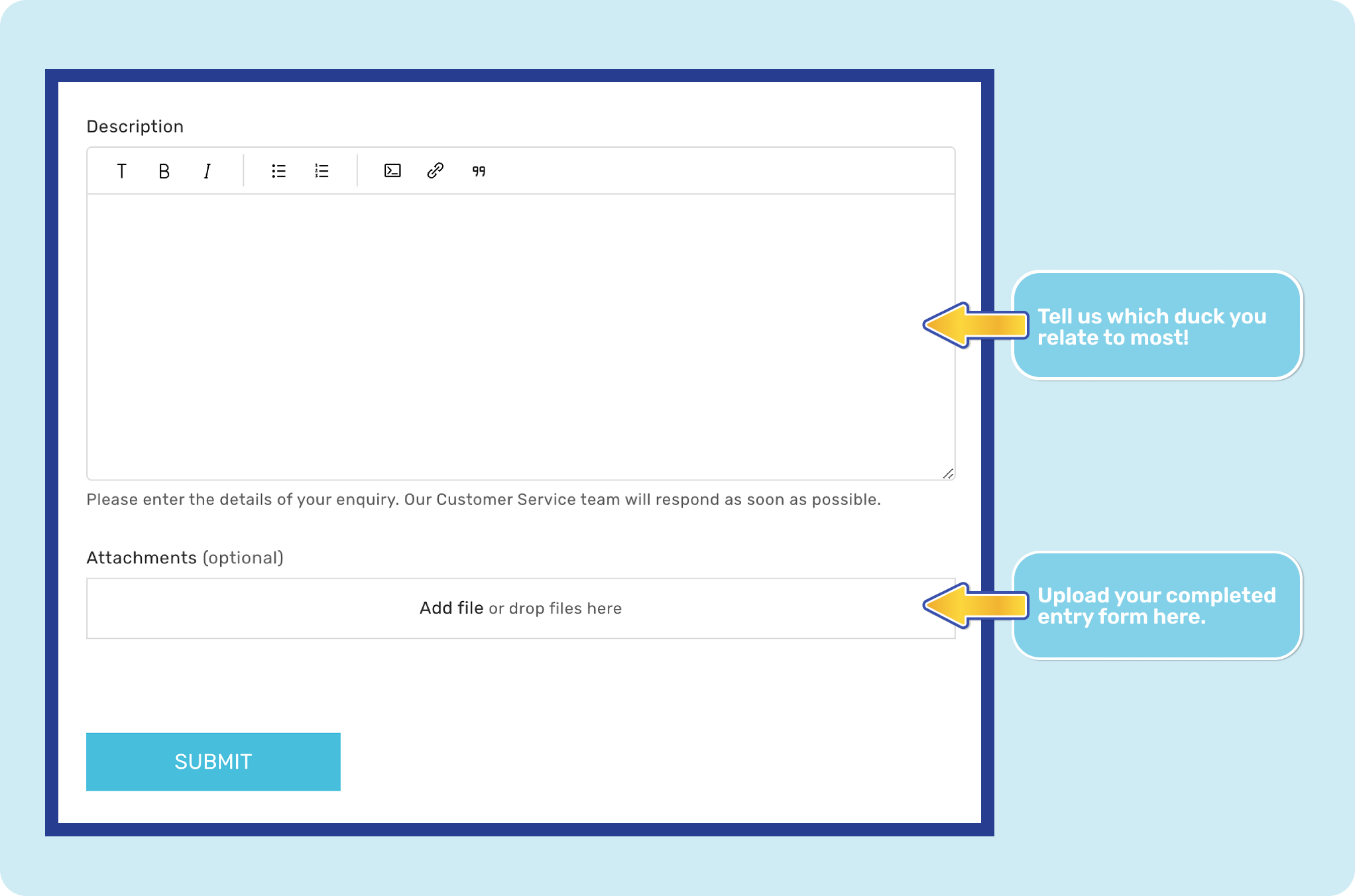Click the 'Tell us which duck' callout
Image resolution: width=1355 pixels, height=896 pixels.
(1156, 326)
